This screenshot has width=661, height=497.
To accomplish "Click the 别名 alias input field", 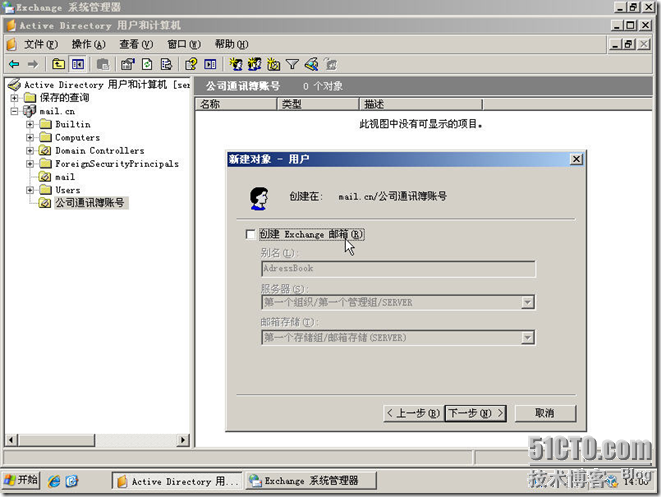I will 398,269.
